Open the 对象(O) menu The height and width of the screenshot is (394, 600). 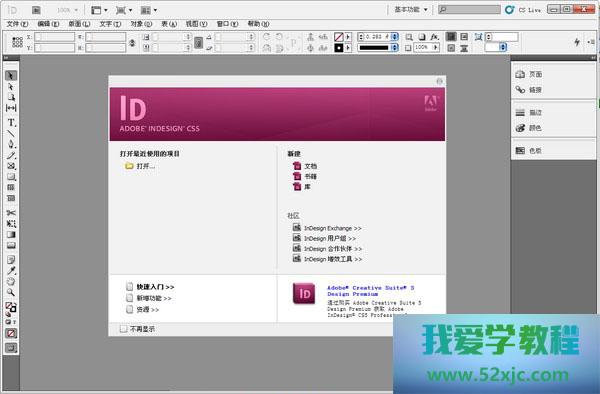(x=141, y=24)
